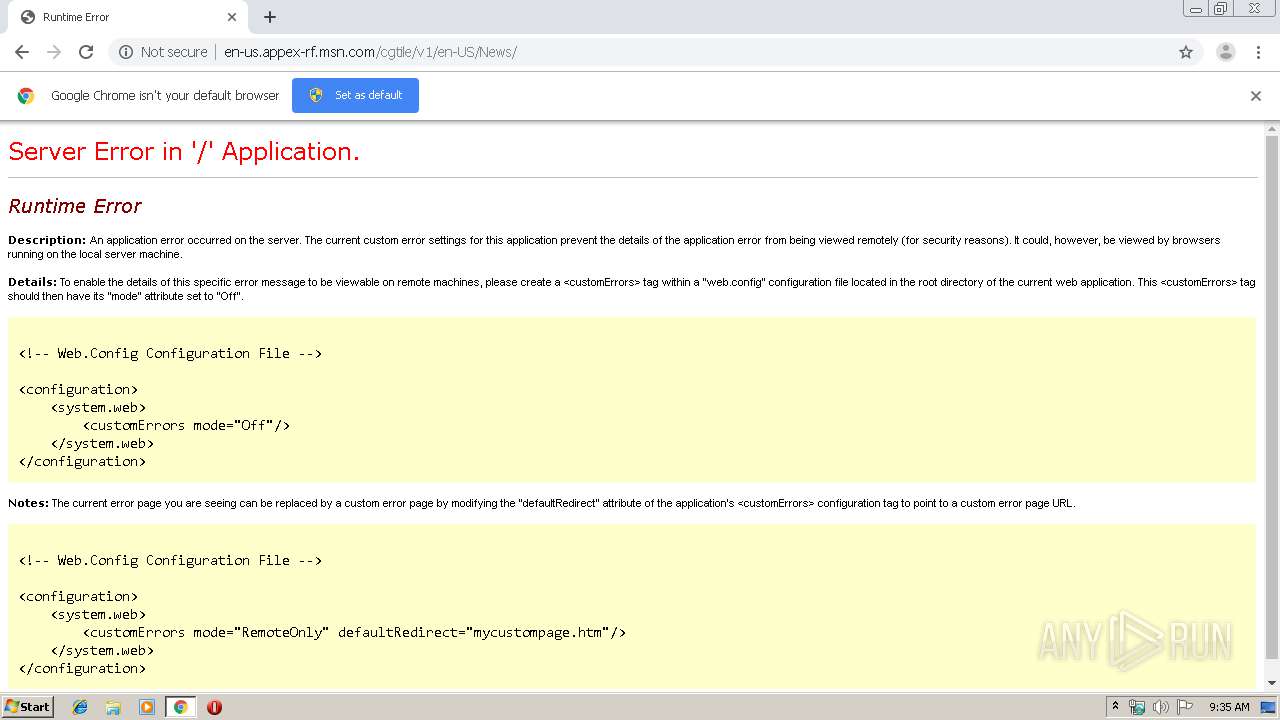Click the customErrors mode="RemoteOnly" code line

(x=354, y=632)
